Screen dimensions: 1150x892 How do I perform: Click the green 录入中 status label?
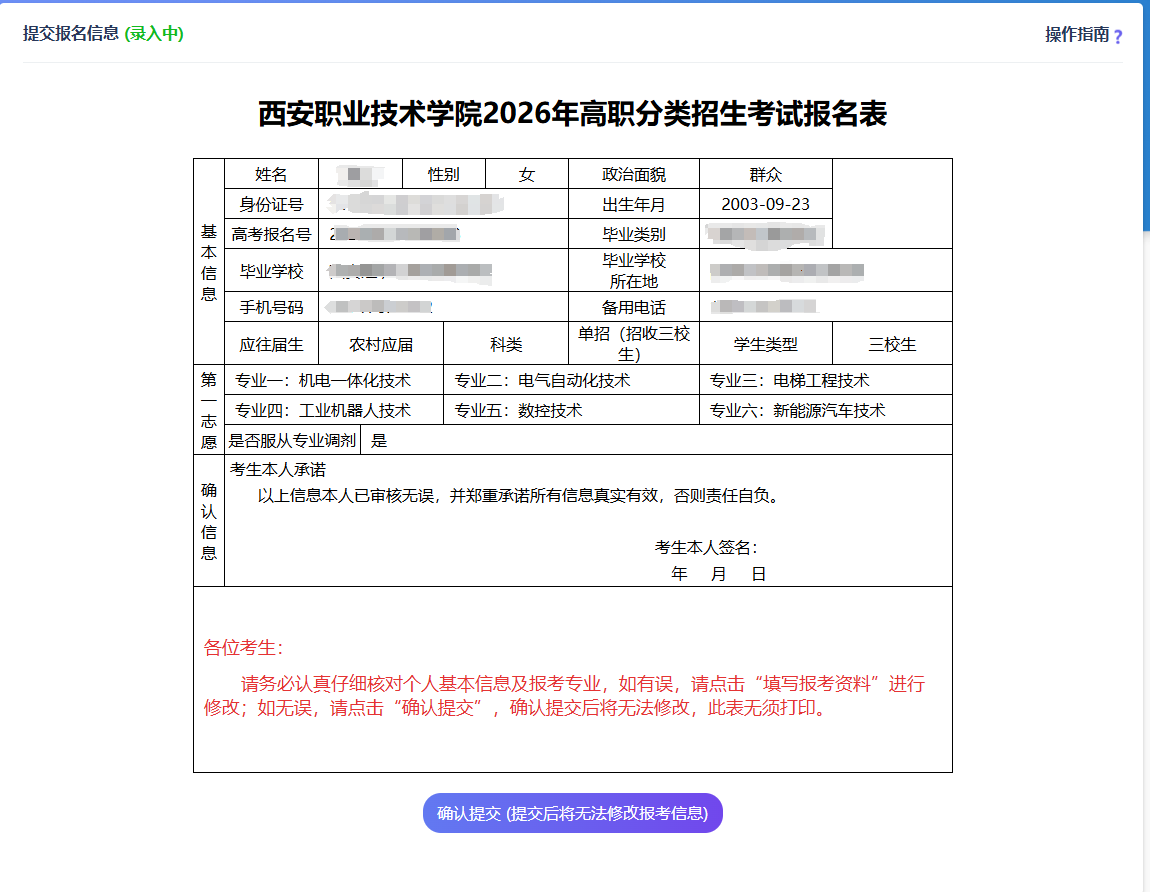[154, 34]
